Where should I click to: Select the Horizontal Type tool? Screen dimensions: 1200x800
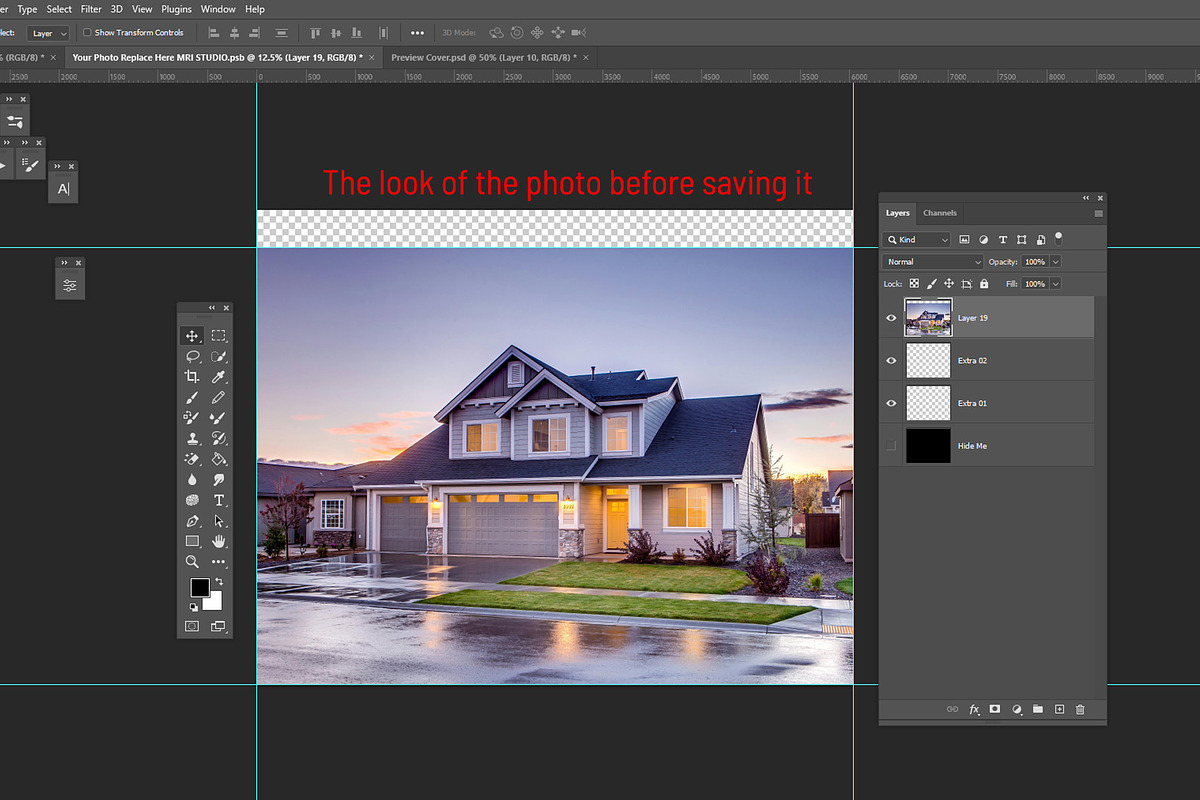pyautogui.click(x=219, y=500)
